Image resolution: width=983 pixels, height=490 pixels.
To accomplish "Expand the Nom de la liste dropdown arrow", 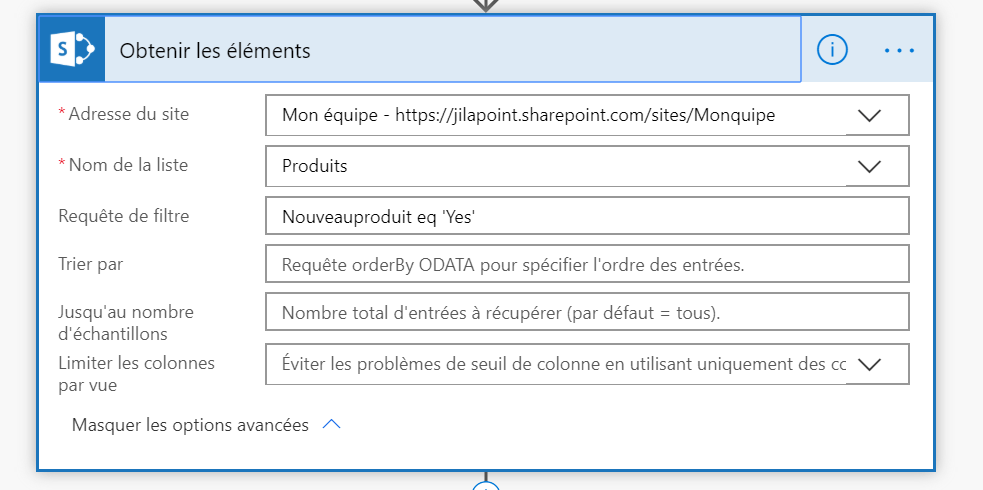I will (x=869, y=166).
